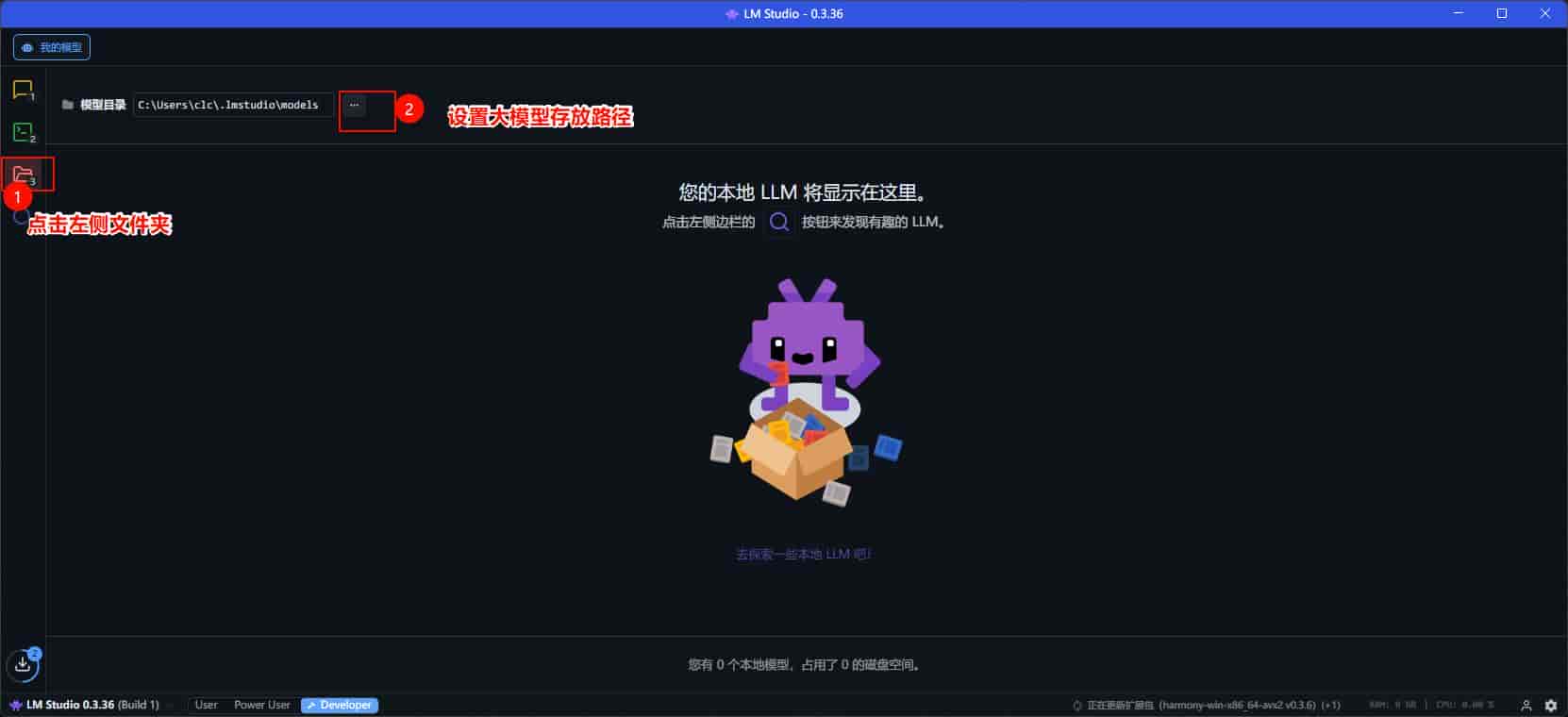Click the magnifier icon in the empty-state hint
The width and height of the screenshot is (1568, 717).
pyautogui.click(x=778, y=223)
